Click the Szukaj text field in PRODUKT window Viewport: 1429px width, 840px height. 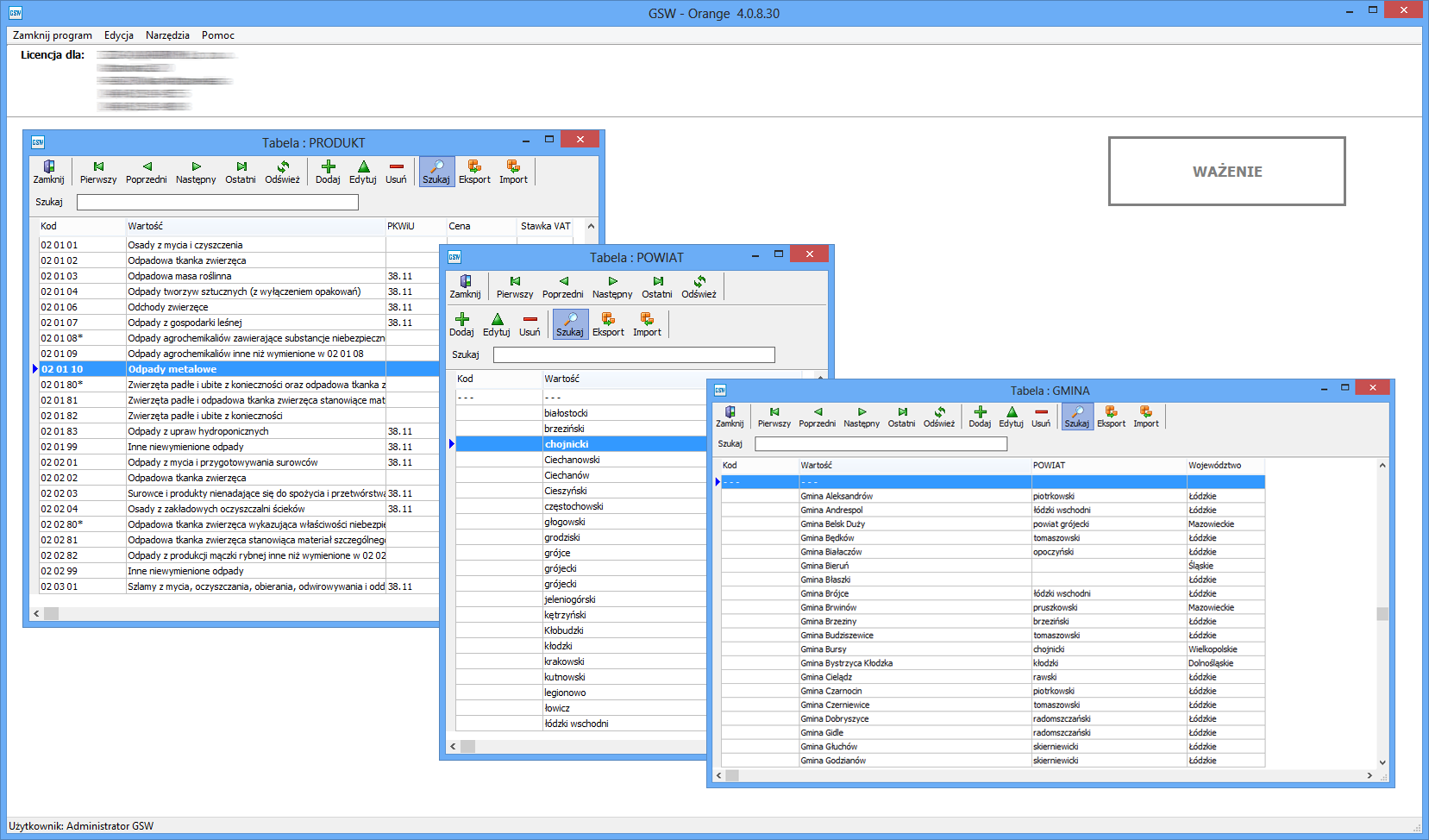(x=217, y=202)
